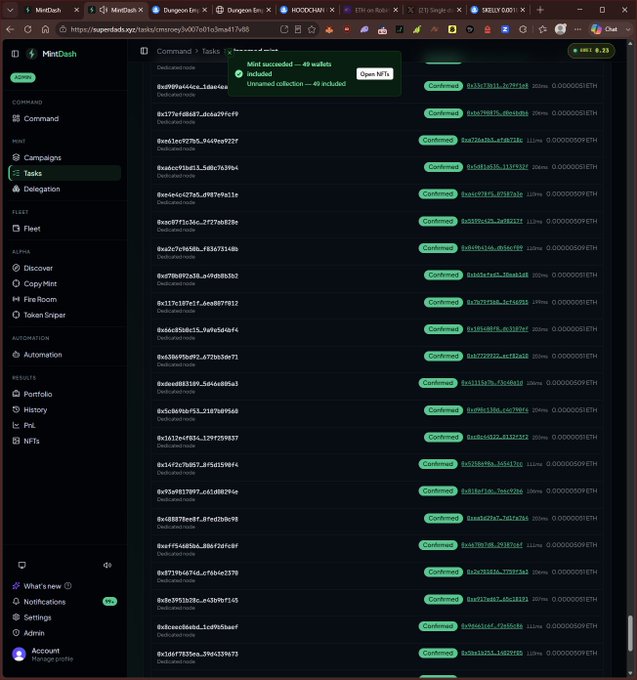Click the What's new info circle
Viewport: 637px width, 680px height.
point(68,586)
